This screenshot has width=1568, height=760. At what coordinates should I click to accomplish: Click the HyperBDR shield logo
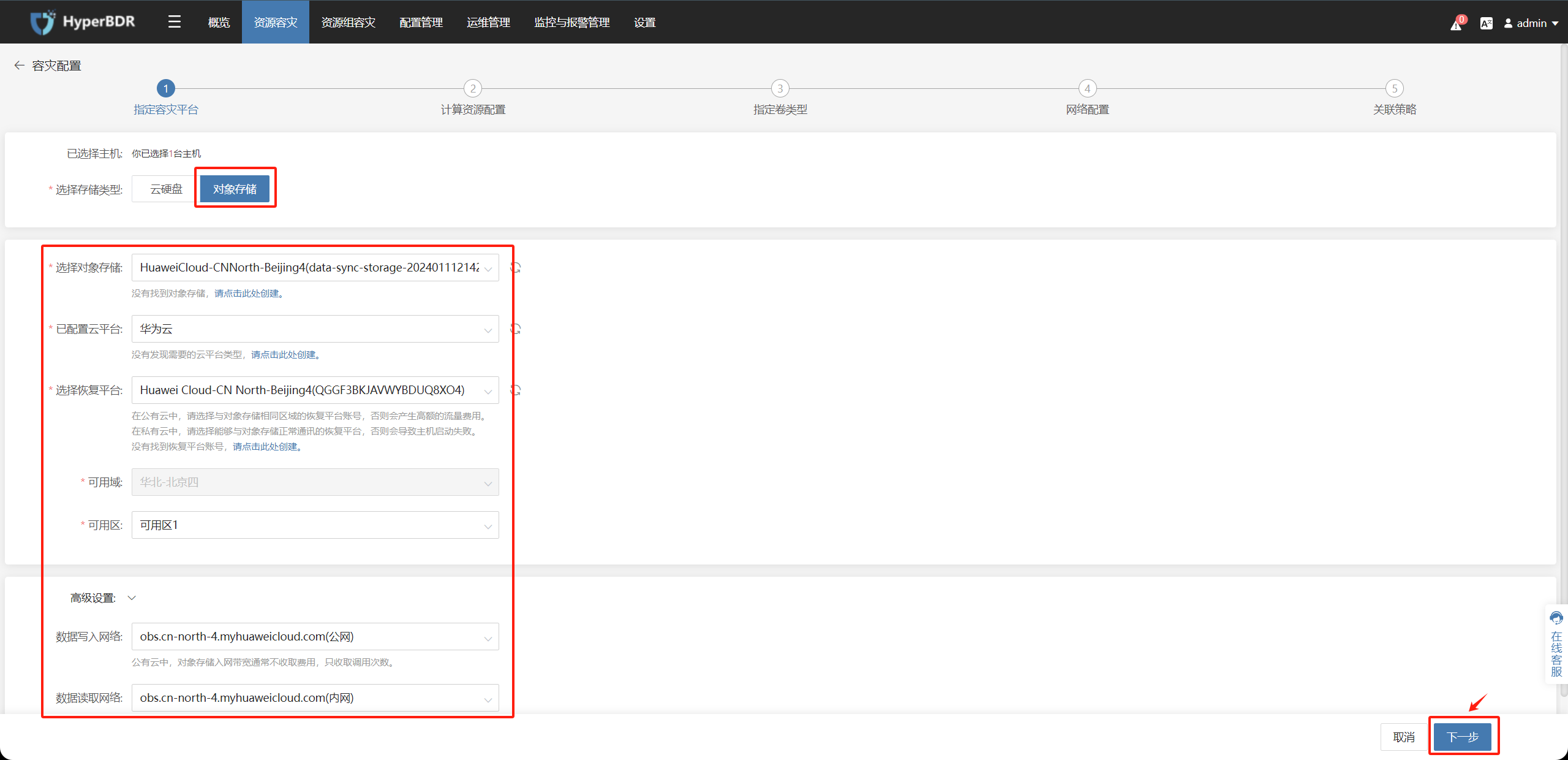[x=42, y=22]
